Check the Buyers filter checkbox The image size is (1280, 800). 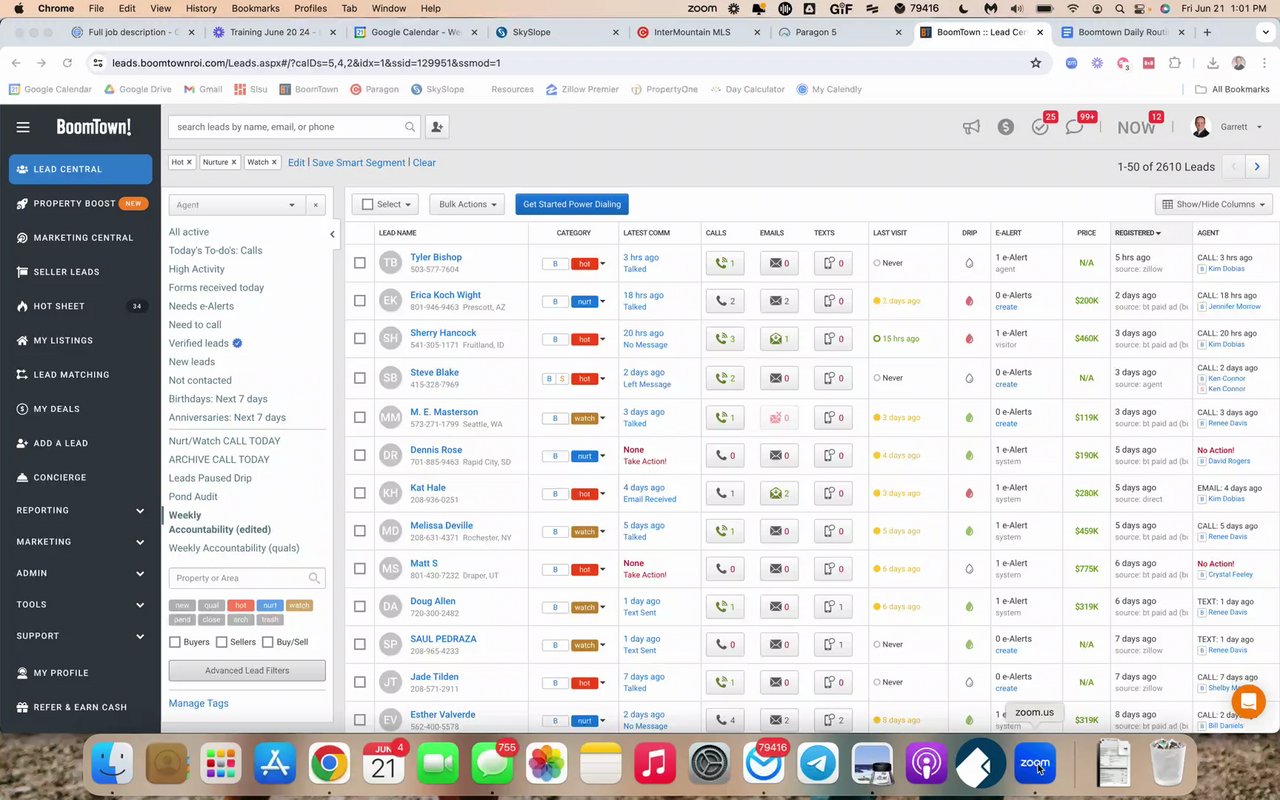coord(175,642)
